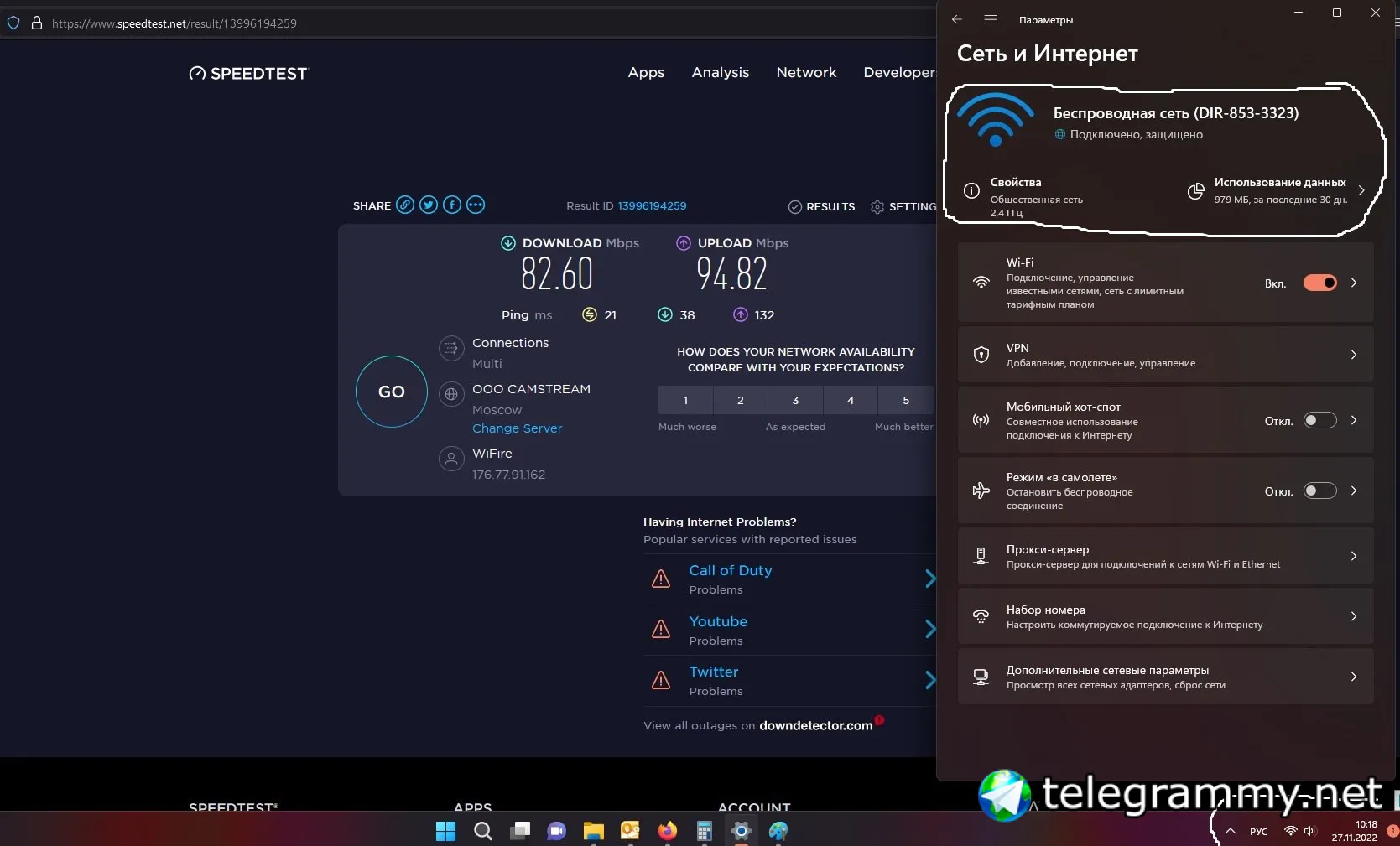Open the taskbar clock showing 10:18
This screenshot has width=1400, height=846.
1355,831
